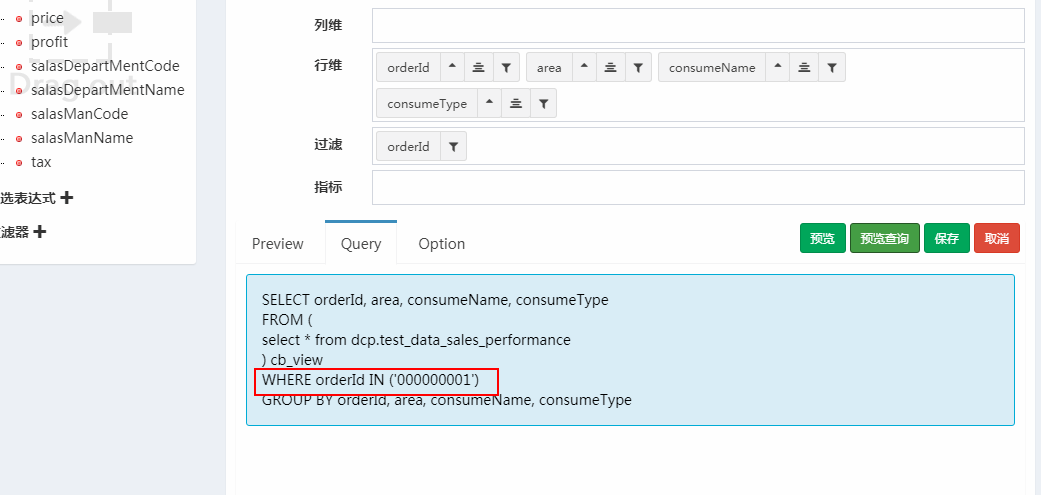Click the 保存 button
Viewport: 1041px width, 495px height.
point(947,238)
